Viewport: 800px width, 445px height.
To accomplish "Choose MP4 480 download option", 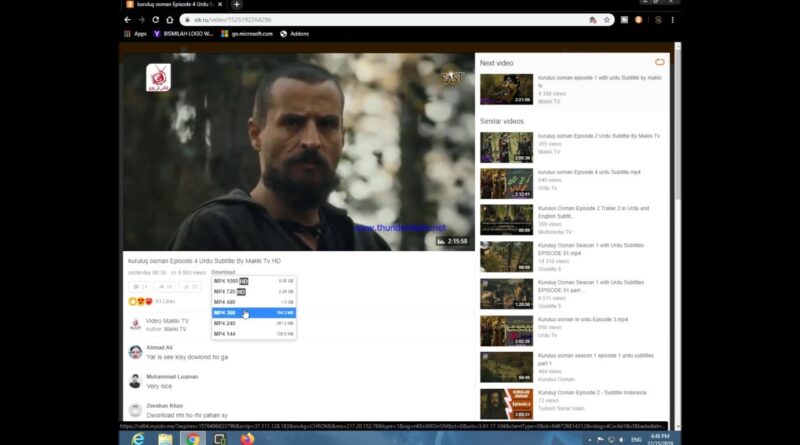I will coord(254,302).
